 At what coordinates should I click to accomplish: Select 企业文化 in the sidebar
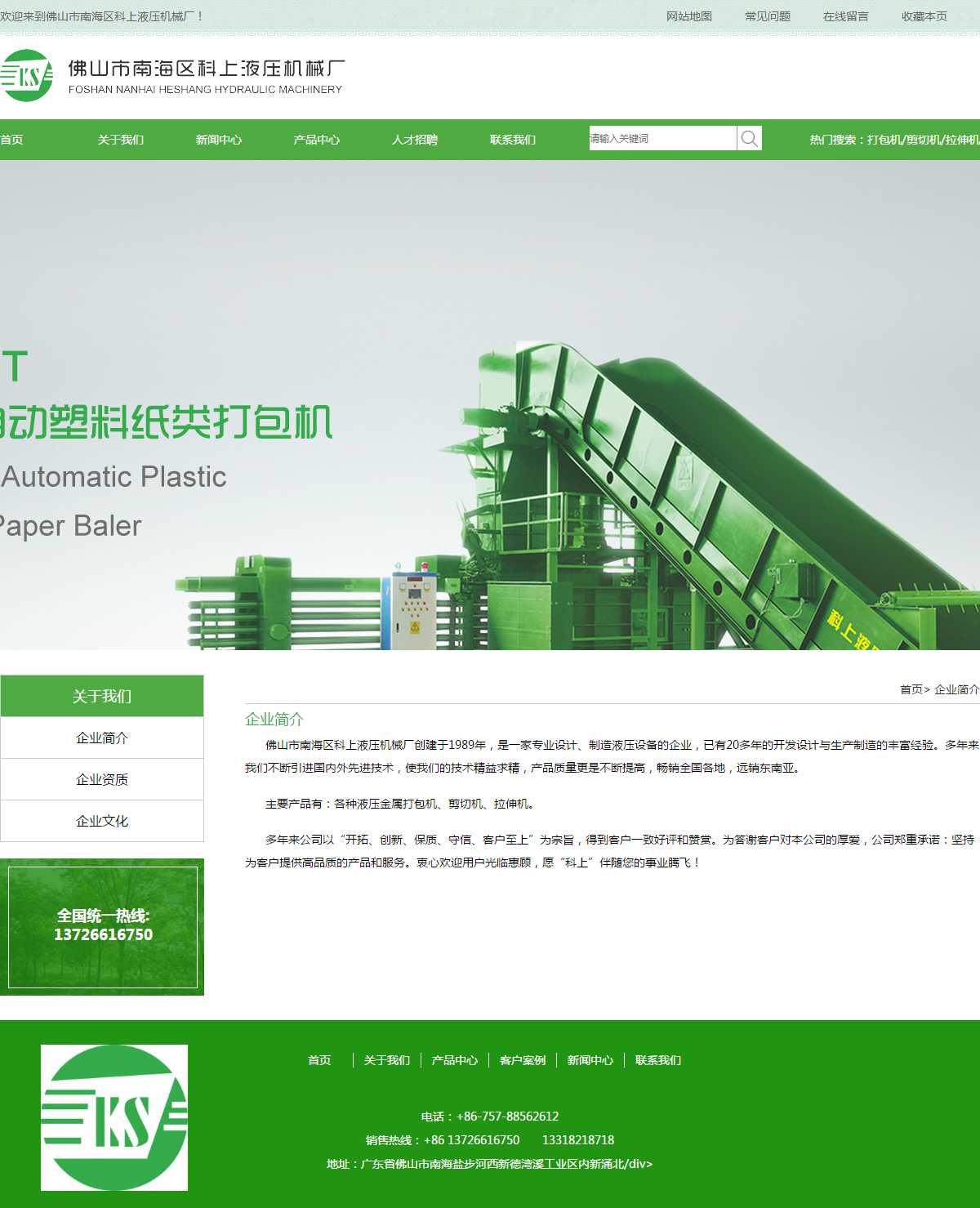point(102,821)
